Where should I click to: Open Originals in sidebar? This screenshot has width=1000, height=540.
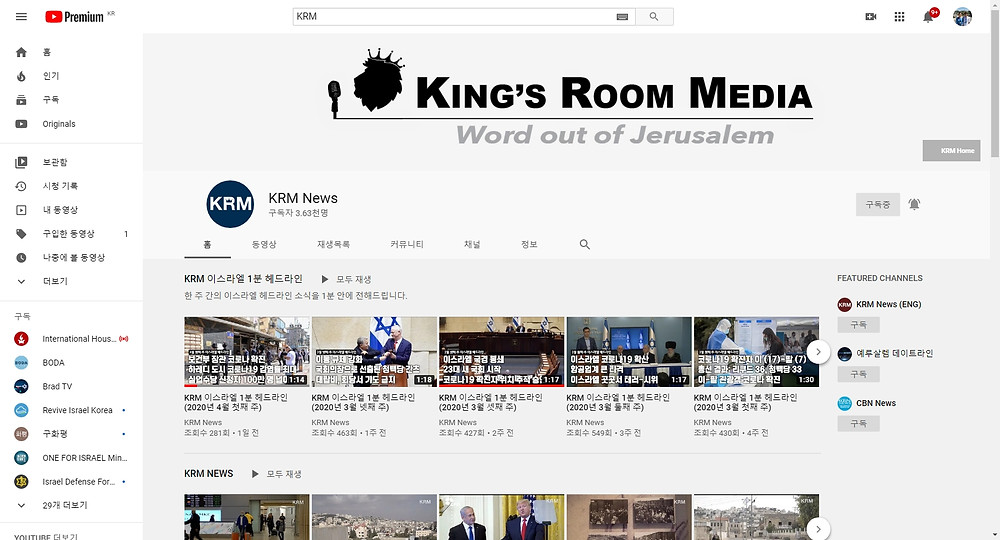(71, 124)
